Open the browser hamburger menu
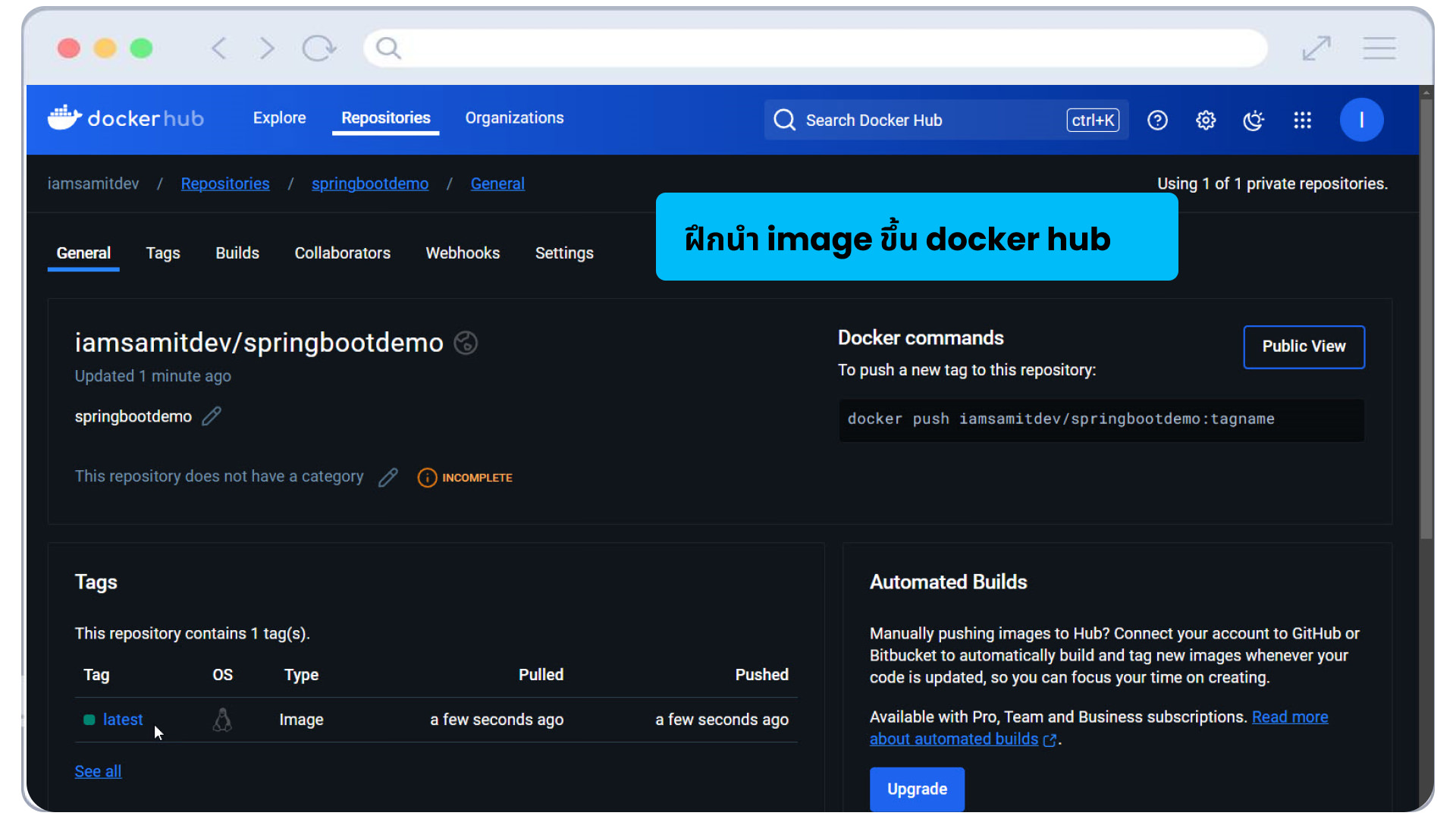 (x=1379, y=49)
